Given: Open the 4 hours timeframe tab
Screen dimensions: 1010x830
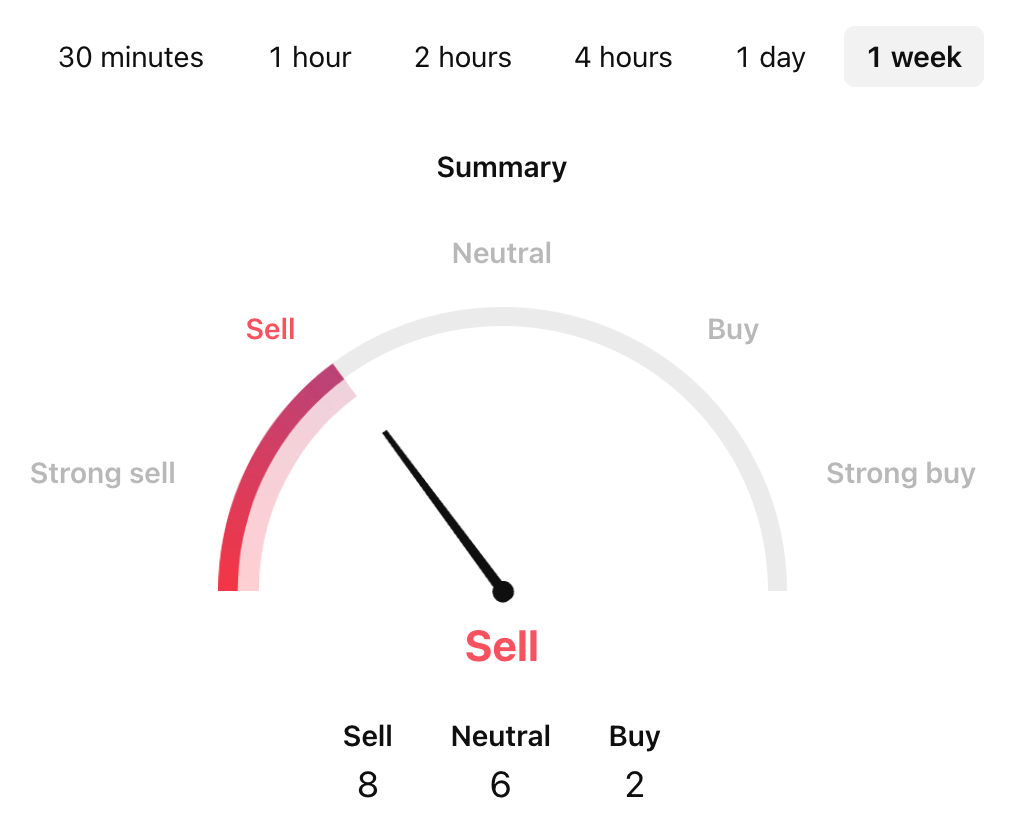Looking at the screenshot, I should [x=623, y=57].
